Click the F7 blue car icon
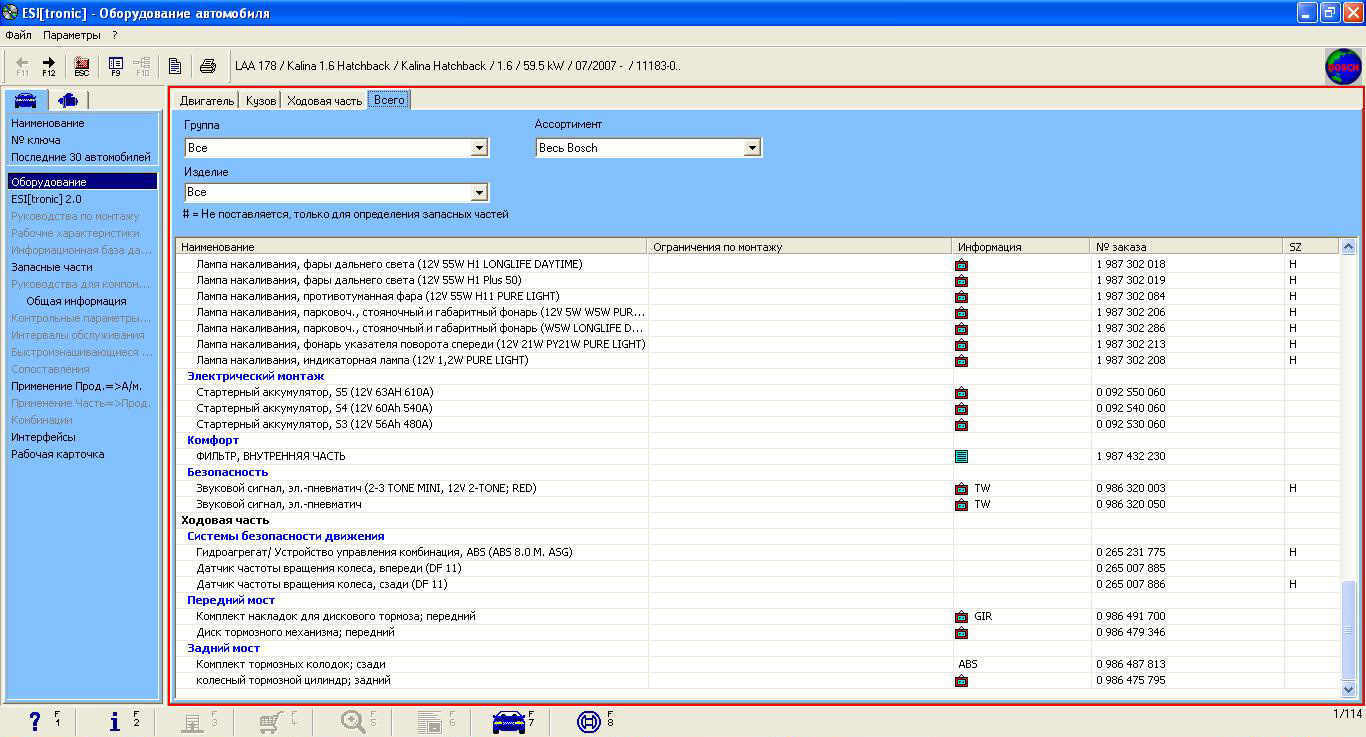Screen dimensions: 1366x737 [510, 721]
